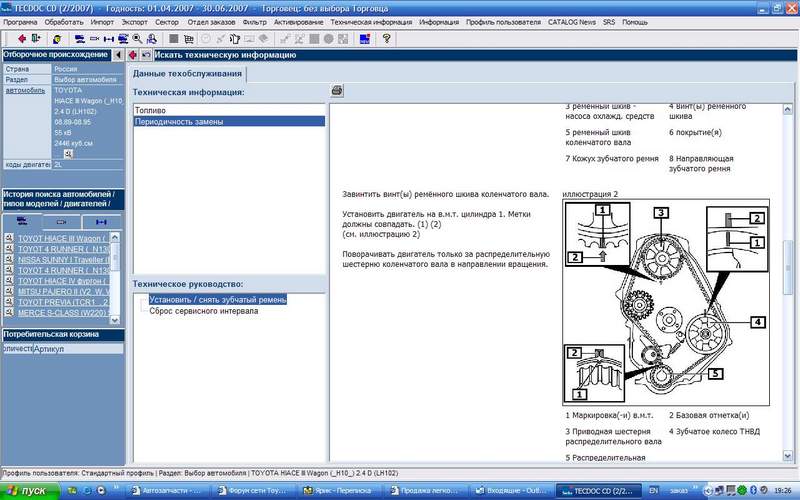Screen dimensions: 800x500
Task: Collapse the left panel with black arrow
Action: point(119,54)
